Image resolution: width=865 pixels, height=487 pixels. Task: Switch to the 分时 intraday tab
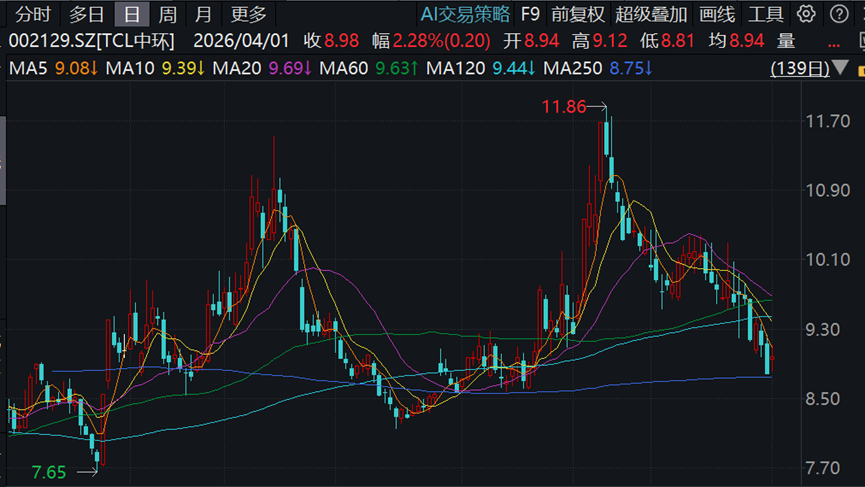click(x=33, y=14)
